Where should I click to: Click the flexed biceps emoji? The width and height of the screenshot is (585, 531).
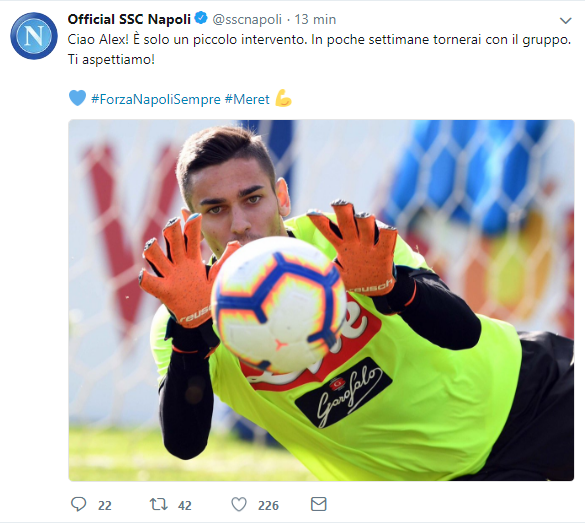pos(283,98)
